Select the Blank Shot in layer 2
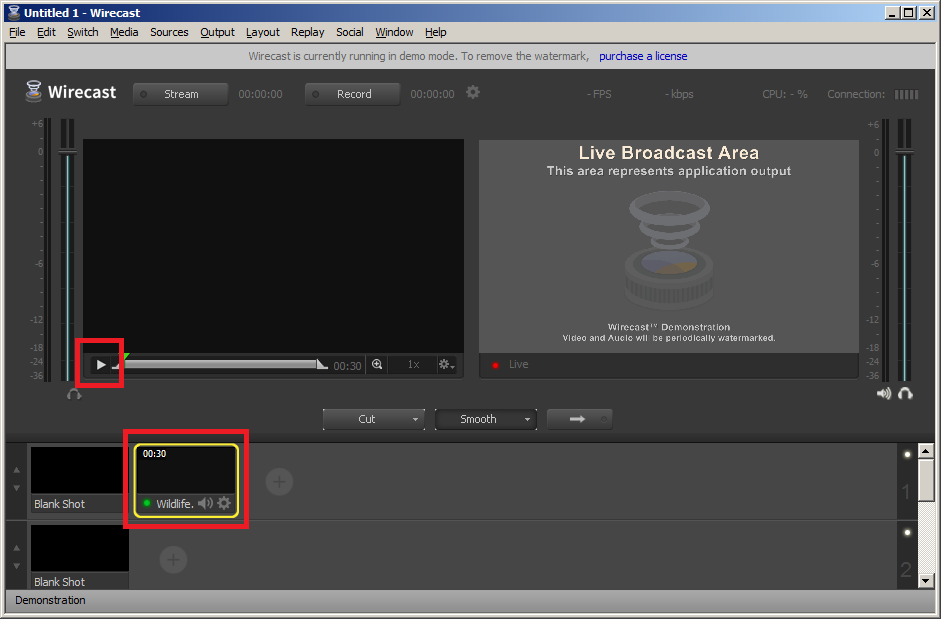Screen dimensions: 941x619 [79, 557]
